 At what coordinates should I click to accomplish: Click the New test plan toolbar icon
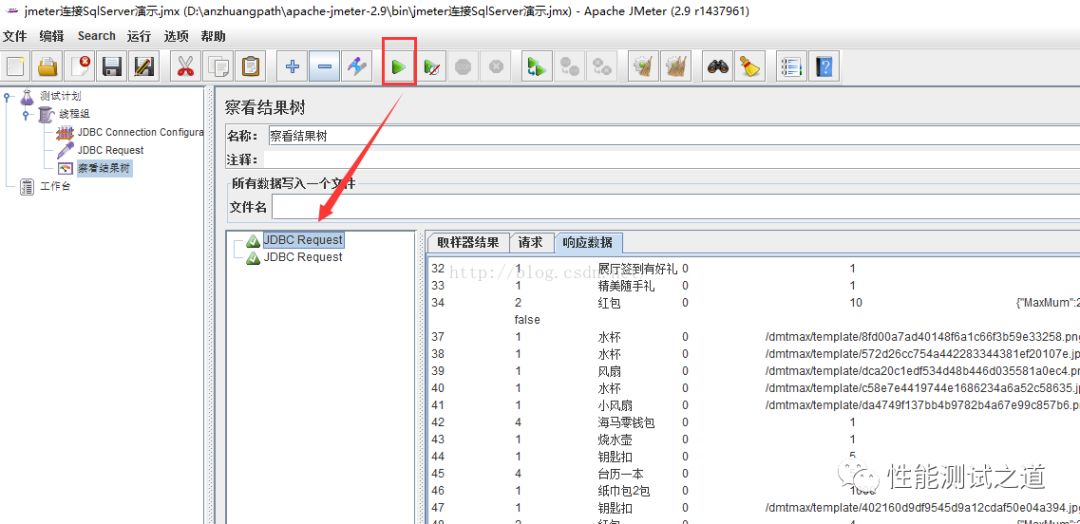tap(17, 67)
